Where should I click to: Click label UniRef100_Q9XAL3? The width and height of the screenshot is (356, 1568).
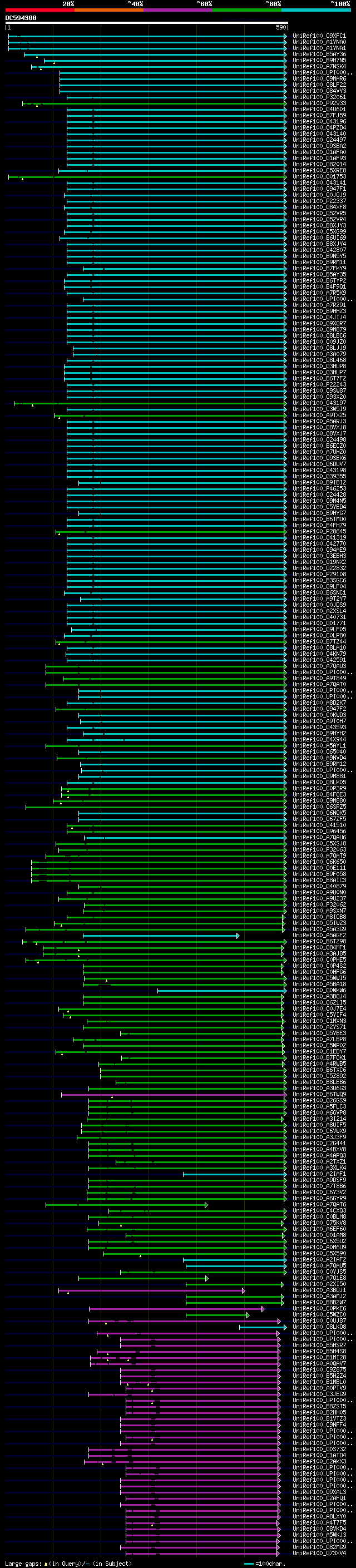click(319, 1492)
